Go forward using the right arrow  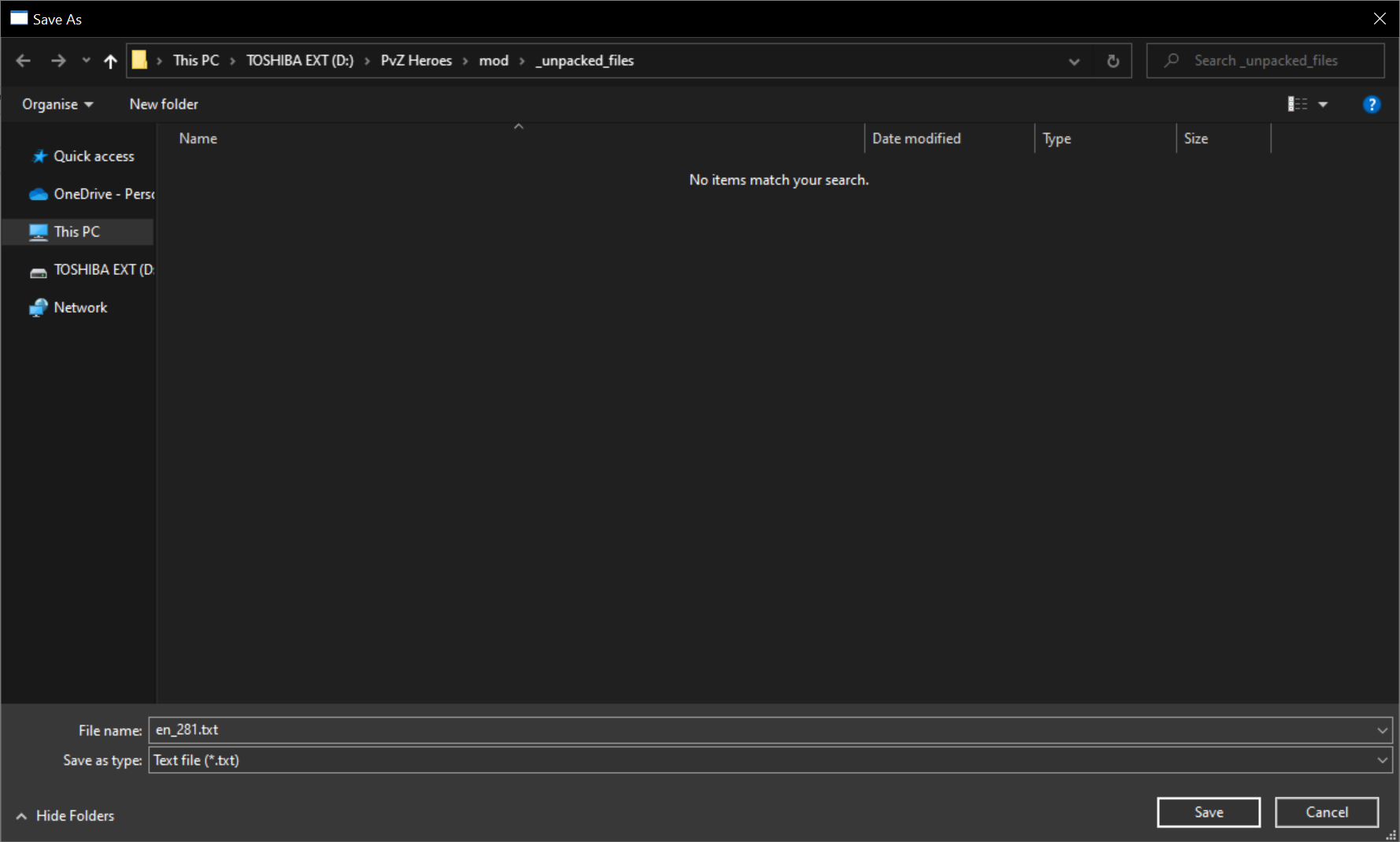[x=58, y=61]
